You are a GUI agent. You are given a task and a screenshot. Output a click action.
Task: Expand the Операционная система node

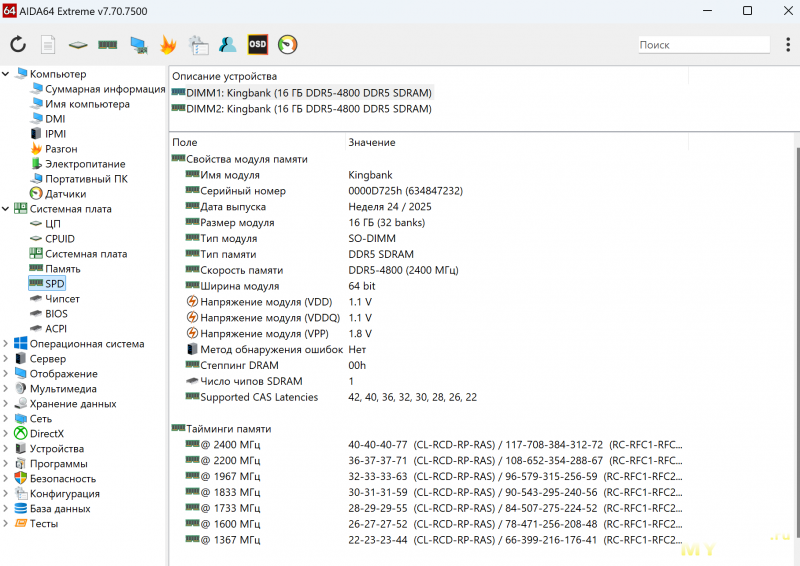6,343
